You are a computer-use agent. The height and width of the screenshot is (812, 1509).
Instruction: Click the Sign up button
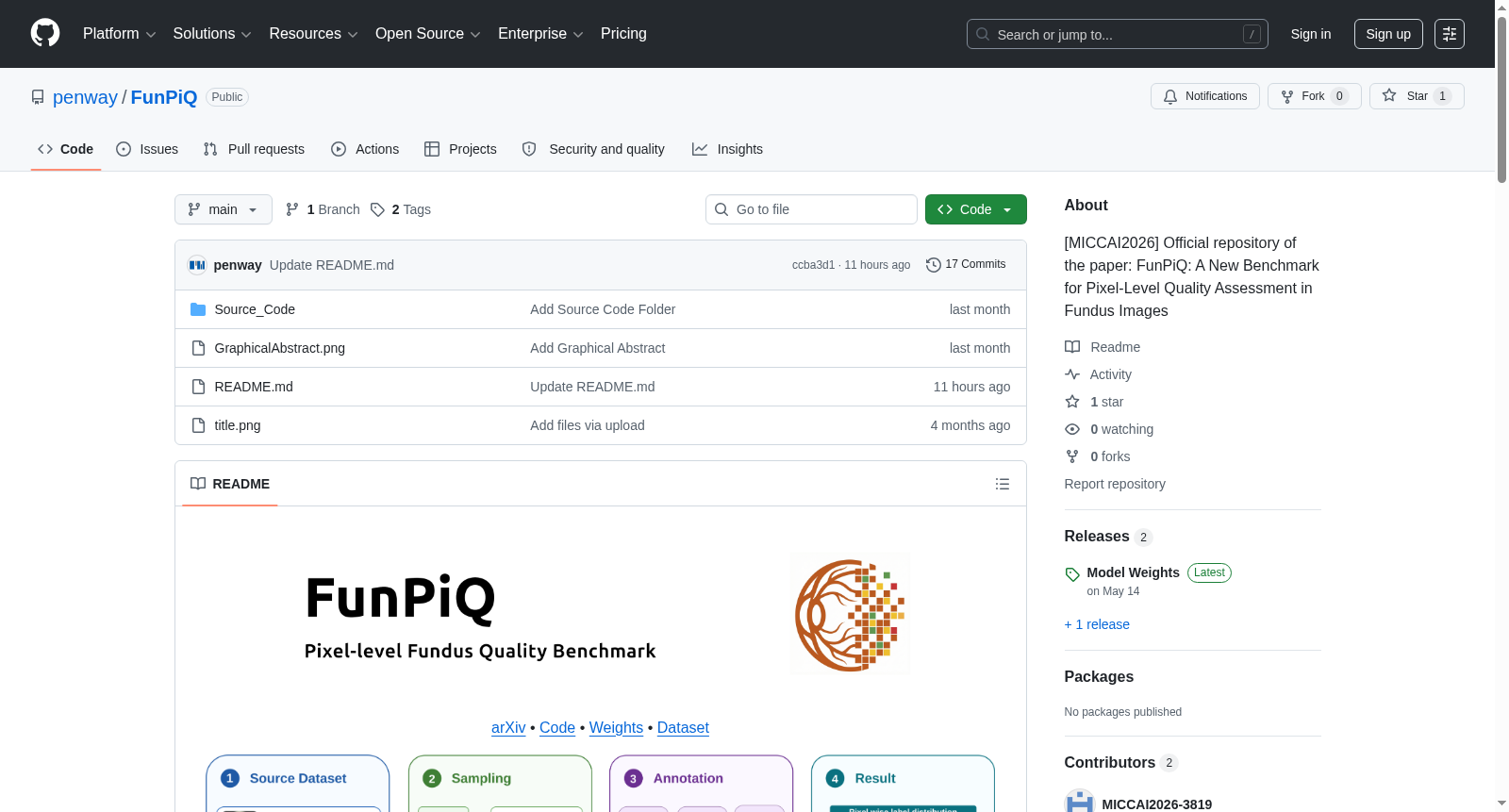1388,34
